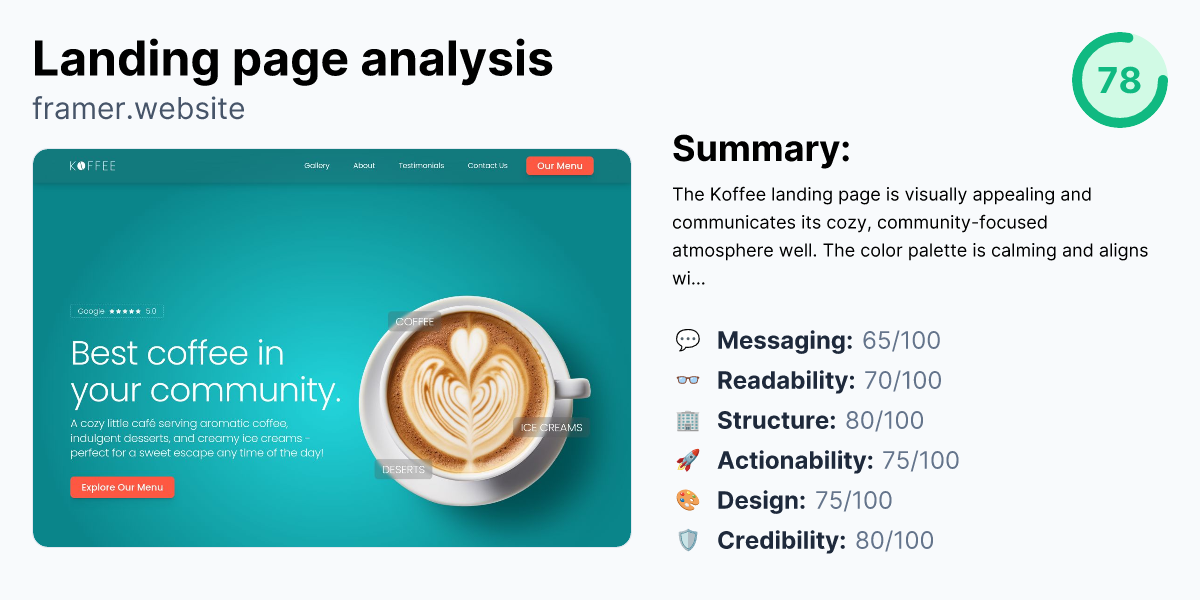Click the 78 score progress ring
This screenshot has height=600, width=1200.
point(1119,78)
